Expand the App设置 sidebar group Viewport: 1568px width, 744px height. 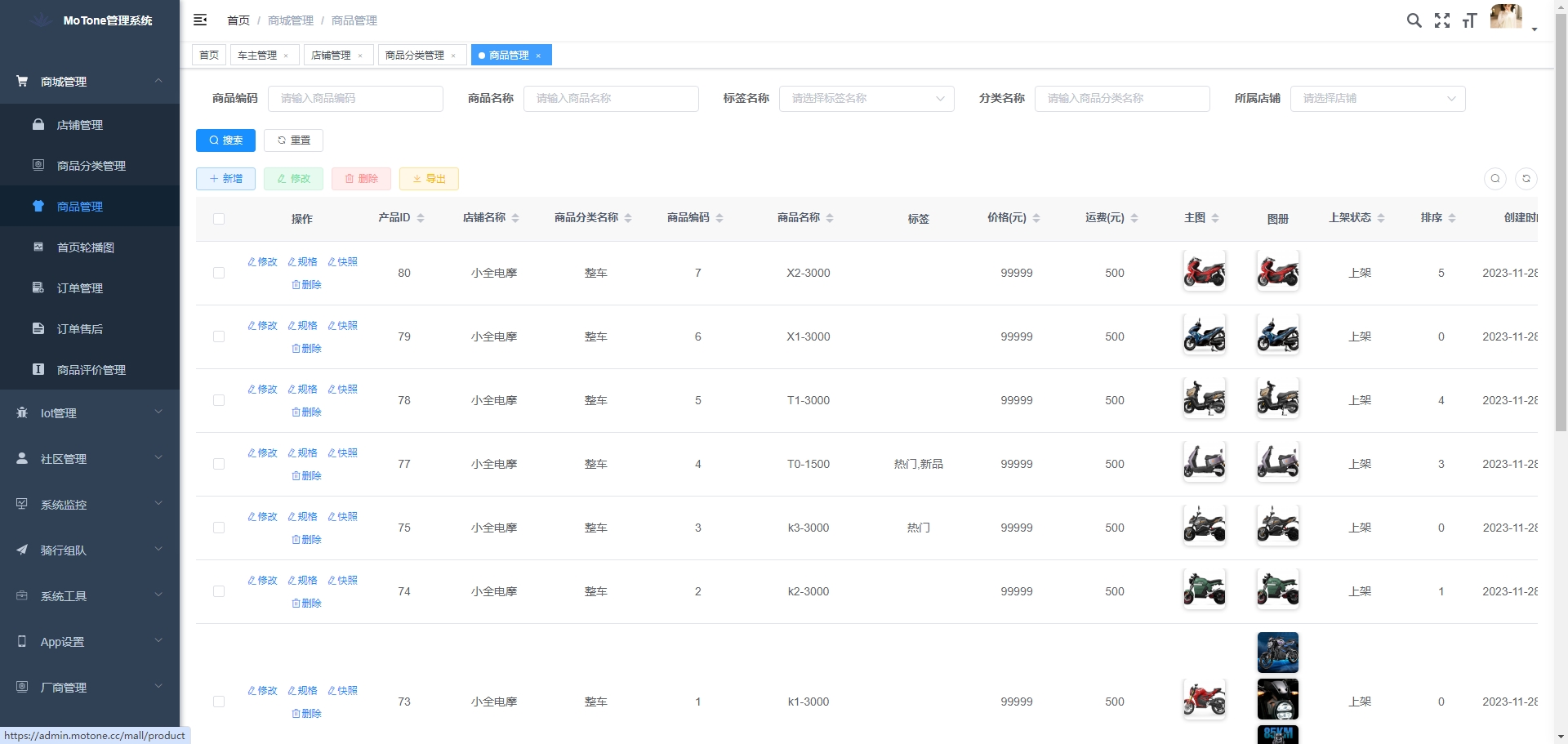[90, 642]
